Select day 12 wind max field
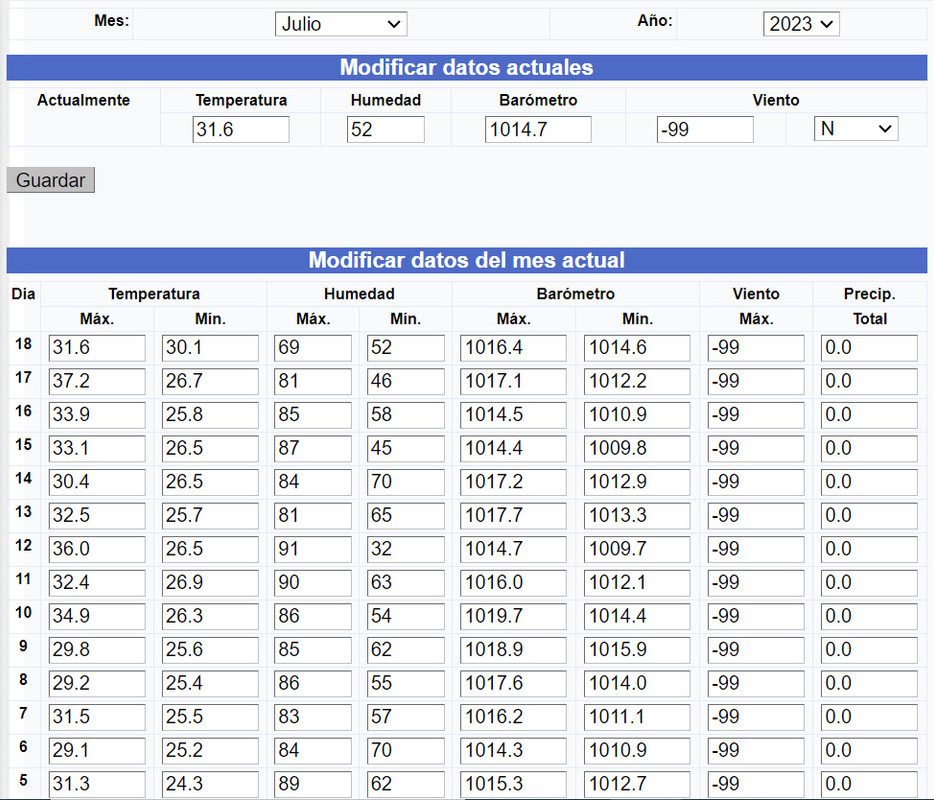Image resolution: width=934 pixels, height=800 pixels. click(756, 549)
